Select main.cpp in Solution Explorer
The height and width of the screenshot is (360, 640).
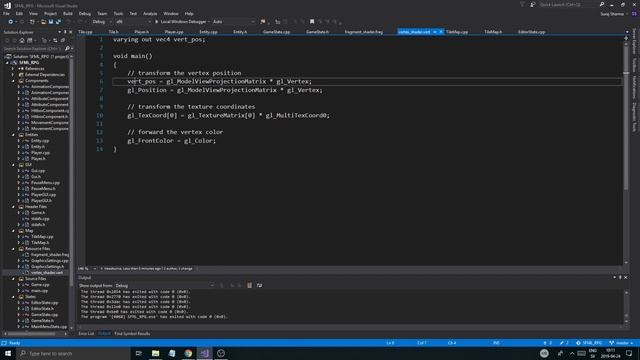pos(40,291)
